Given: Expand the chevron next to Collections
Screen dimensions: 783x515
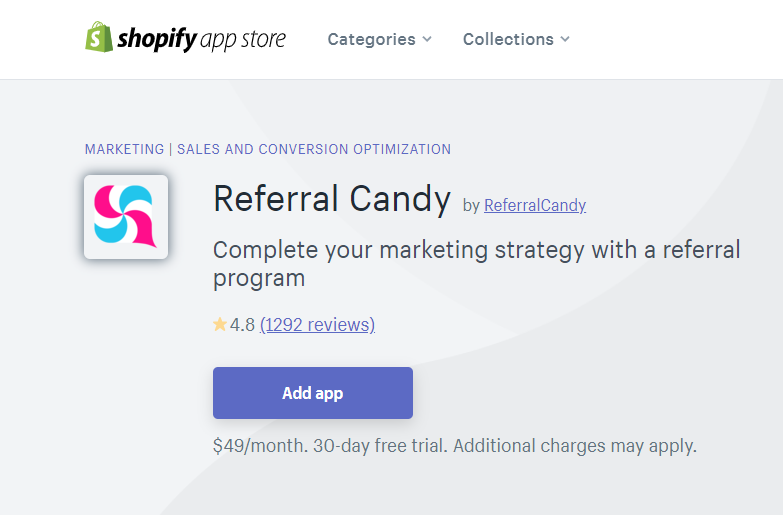Looking at the screenshot, I should (x=565, y=39).
